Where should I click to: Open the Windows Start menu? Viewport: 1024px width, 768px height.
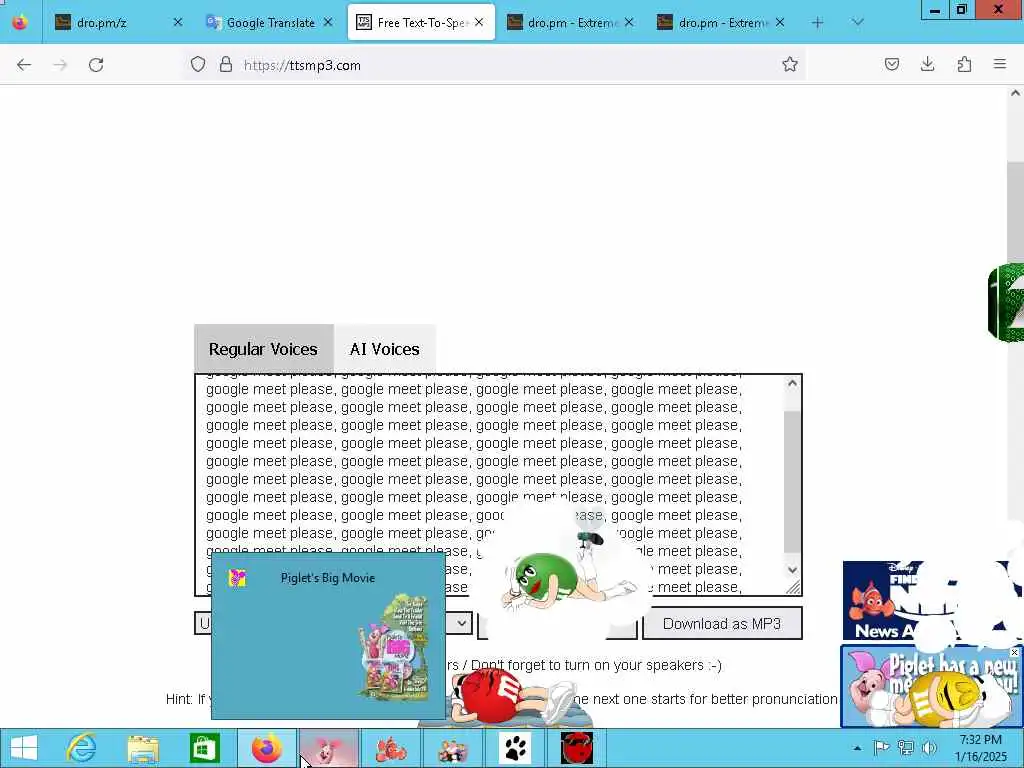coord(24,748)
